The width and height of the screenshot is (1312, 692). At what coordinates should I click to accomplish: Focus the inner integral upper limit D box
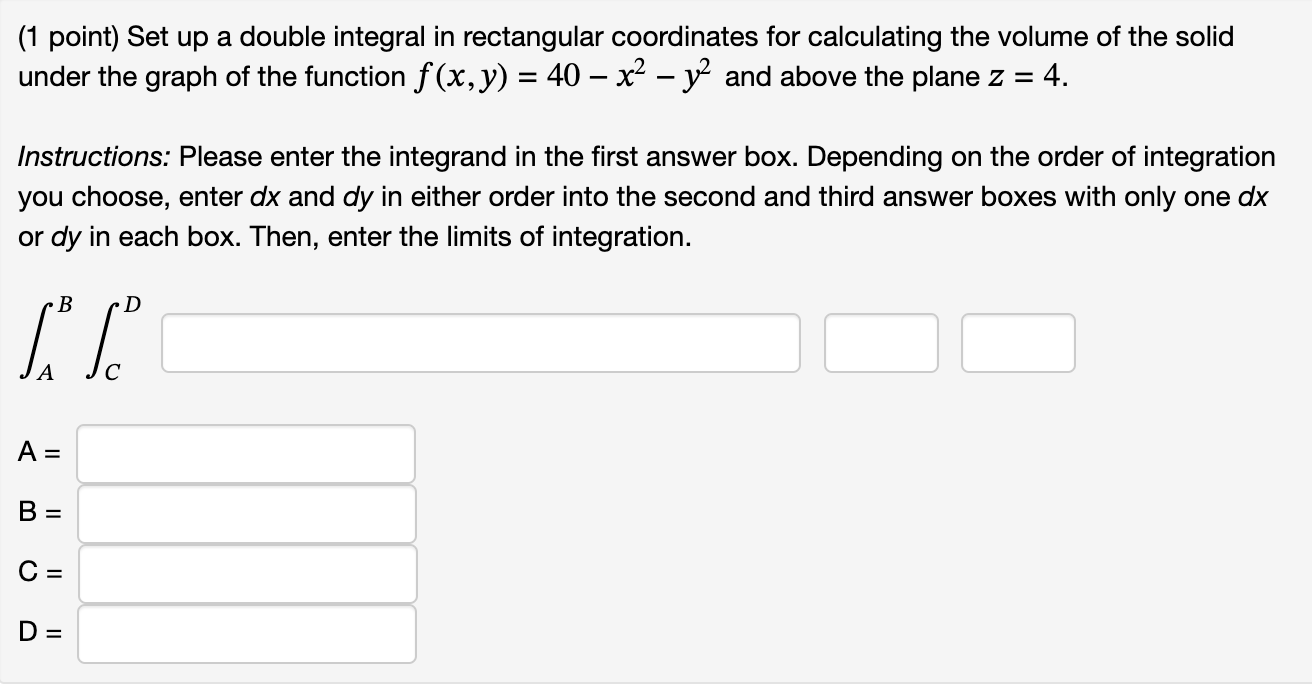tap(246, 633)
